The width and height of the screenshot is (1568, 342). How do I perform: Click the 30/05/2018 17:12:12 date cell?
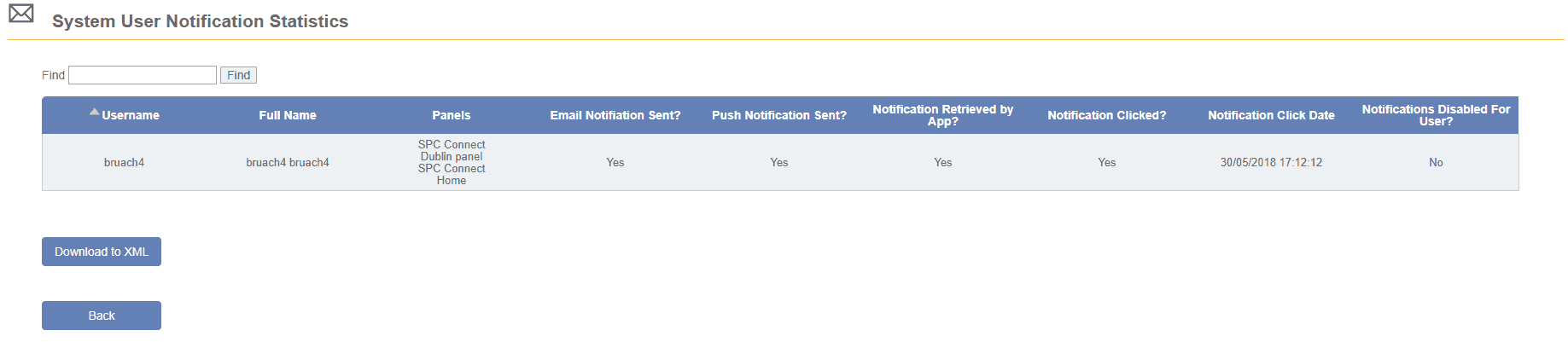(1271, 162)
